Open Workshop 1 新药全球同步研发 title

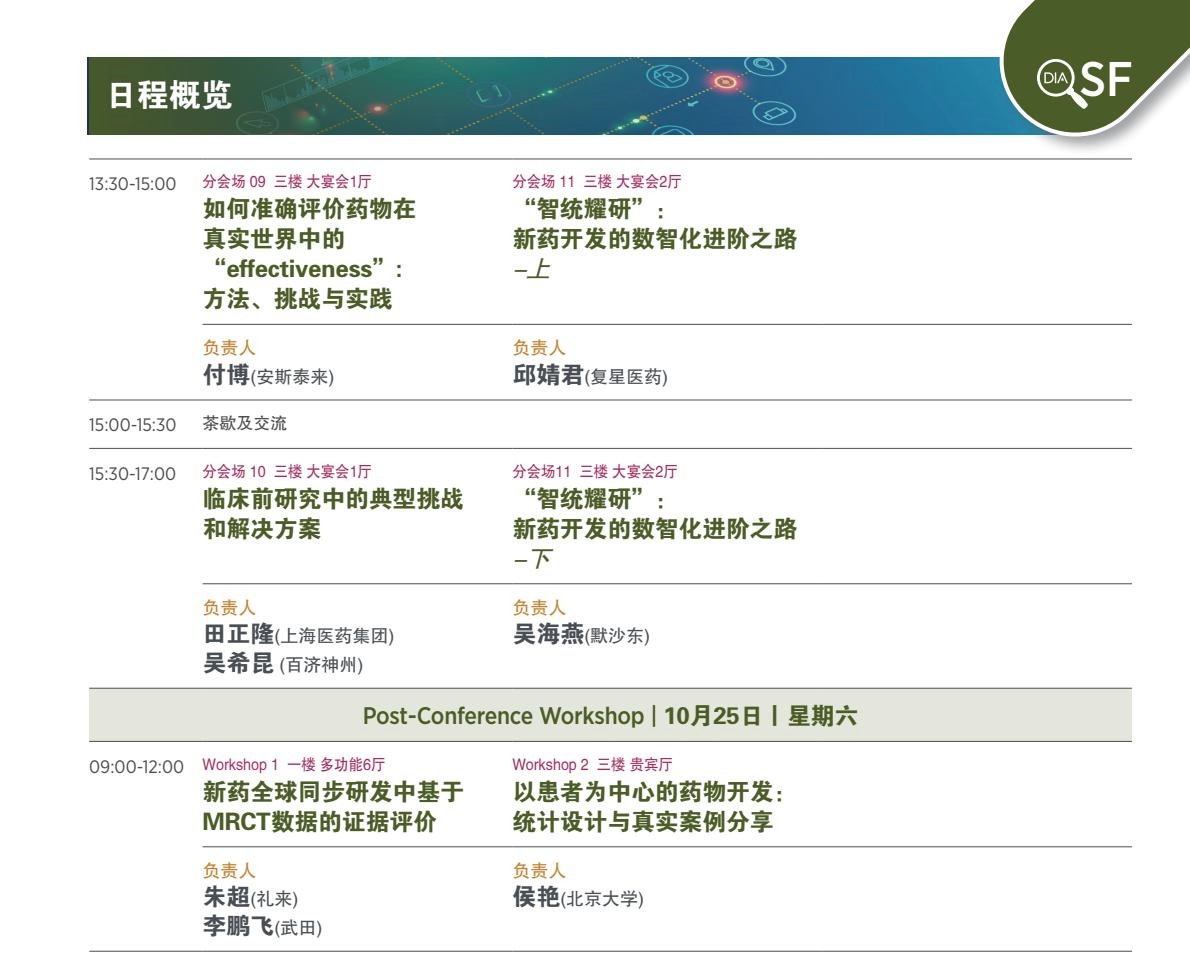[x=333, y=807]
